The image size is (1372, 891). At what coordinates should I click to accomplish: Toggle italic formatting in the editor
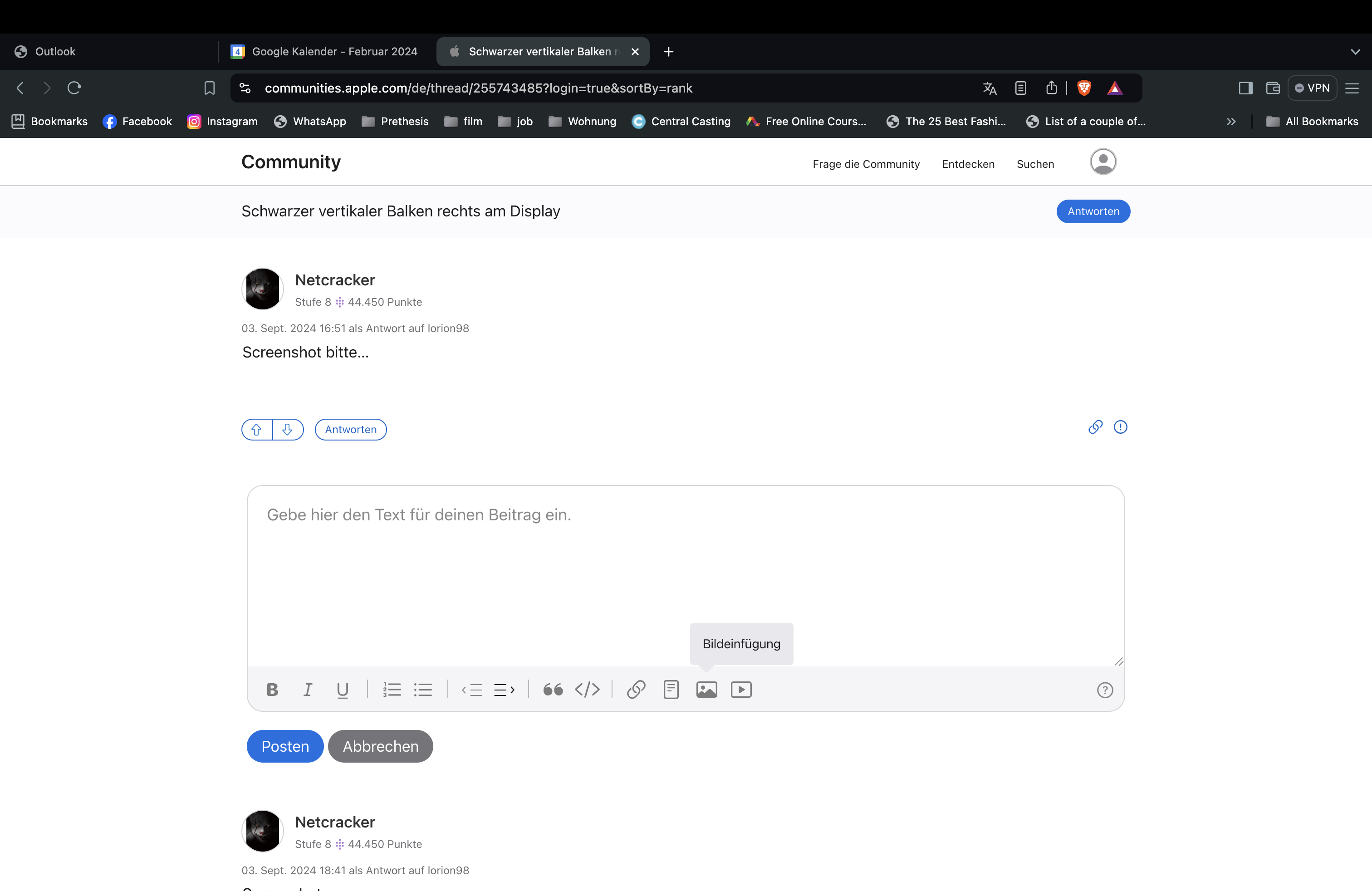(x=308, y=689)
